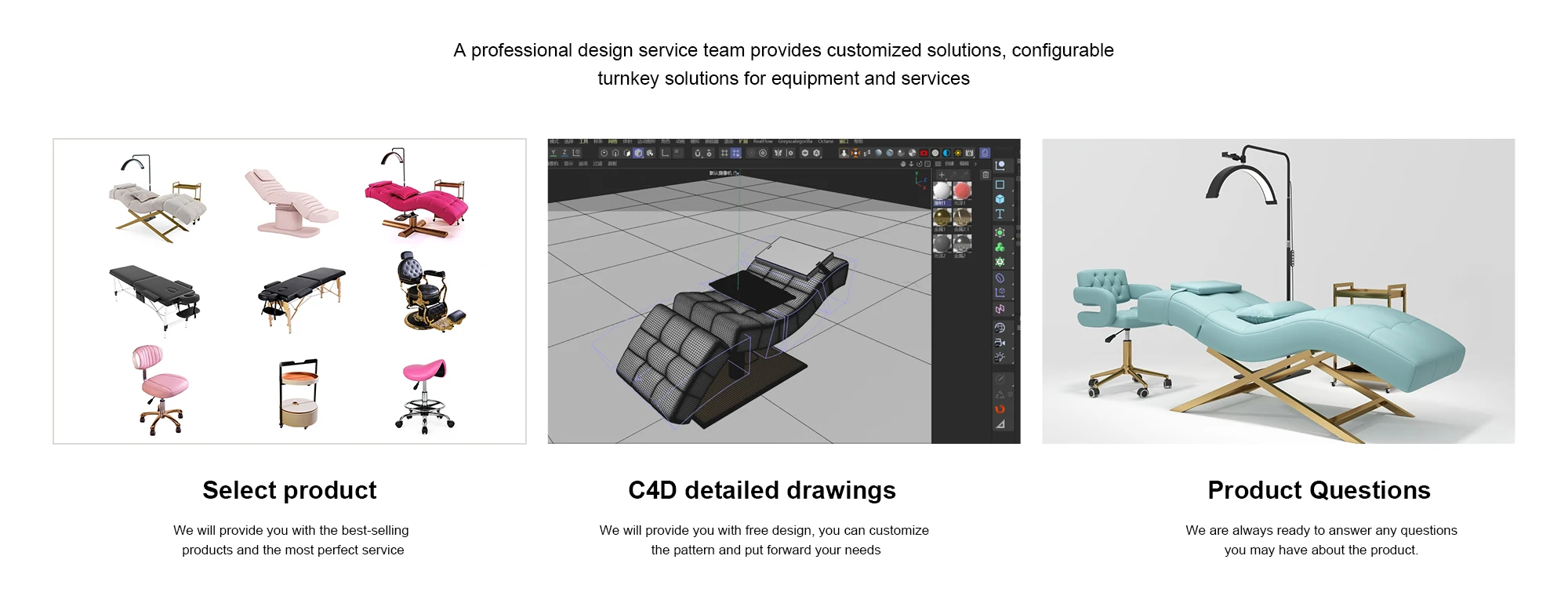This screenshot has height=603, width=1568.
Task: Click the camera object icon in right toolbar
Action: tap(1000, 343)
